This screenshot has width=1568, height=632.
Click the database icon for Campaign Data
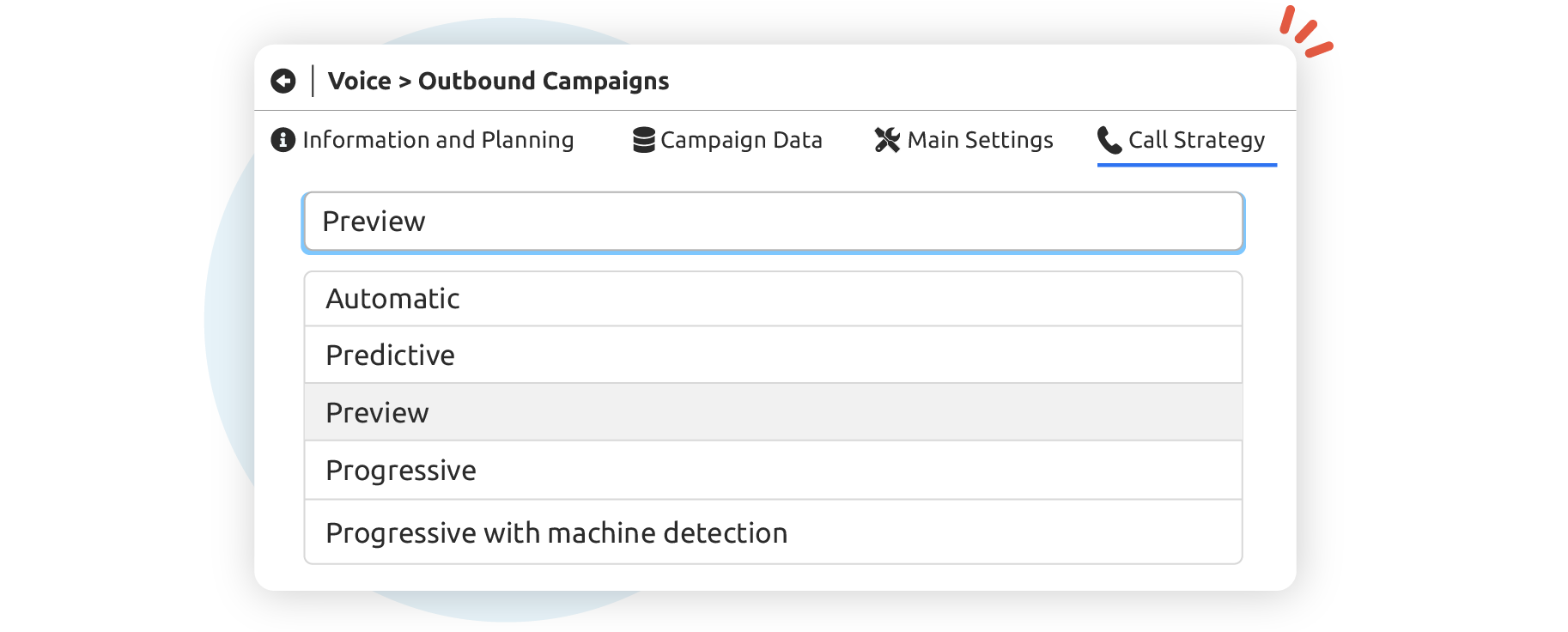643,140
